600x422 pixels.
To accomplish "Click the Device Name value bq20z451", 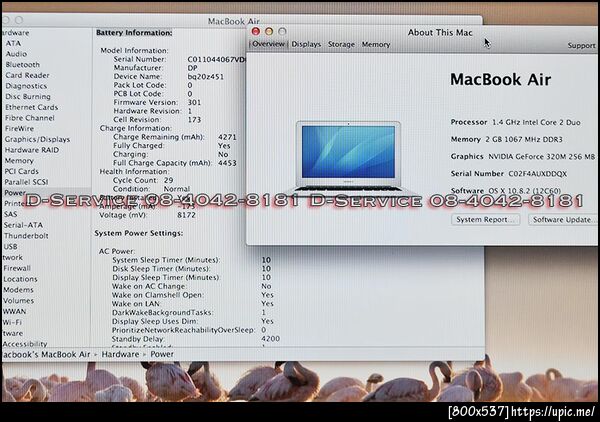I will coord(205,77).
